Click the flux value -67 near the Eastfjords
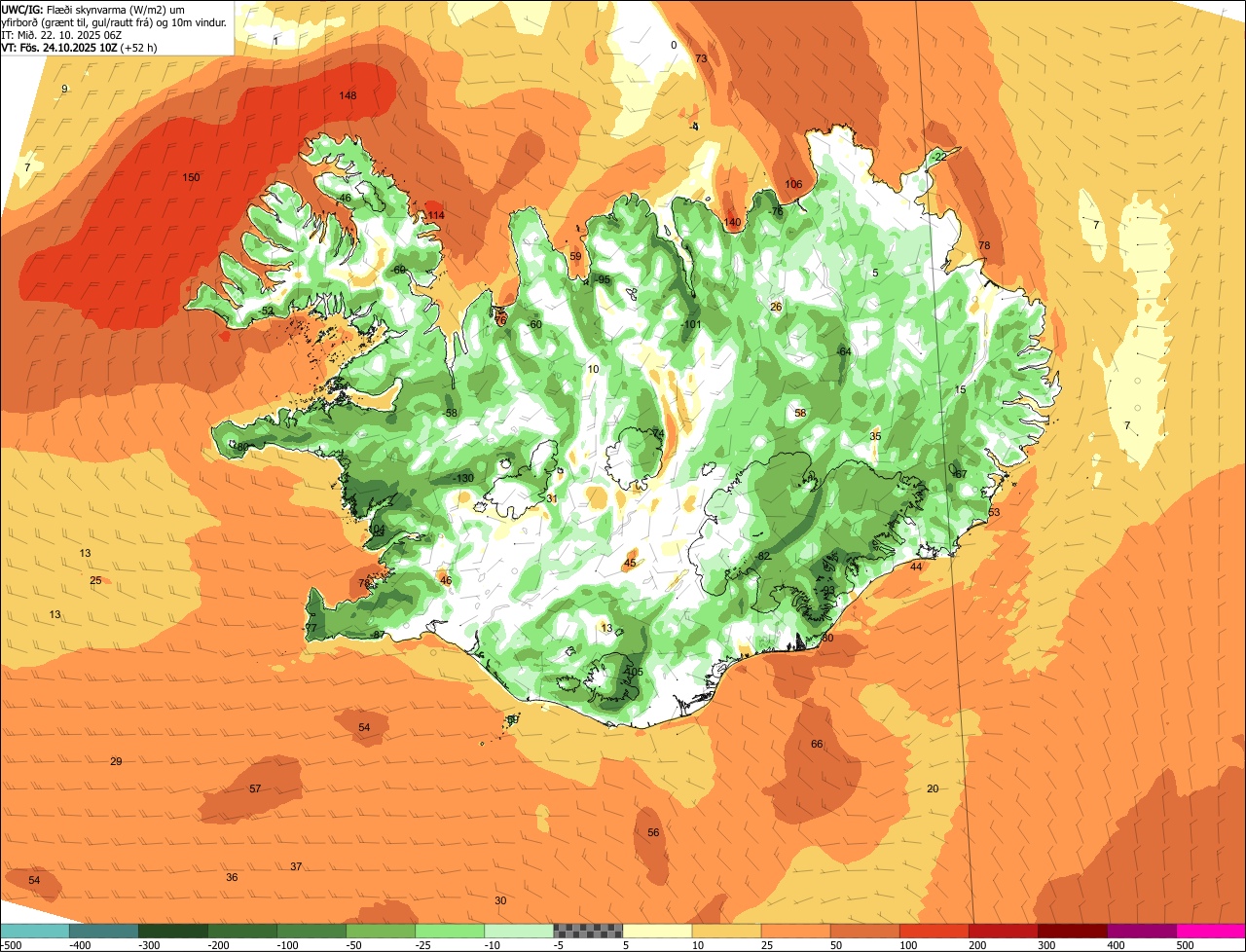Screen dimensions: 1246x952 (x=958, y=474)
